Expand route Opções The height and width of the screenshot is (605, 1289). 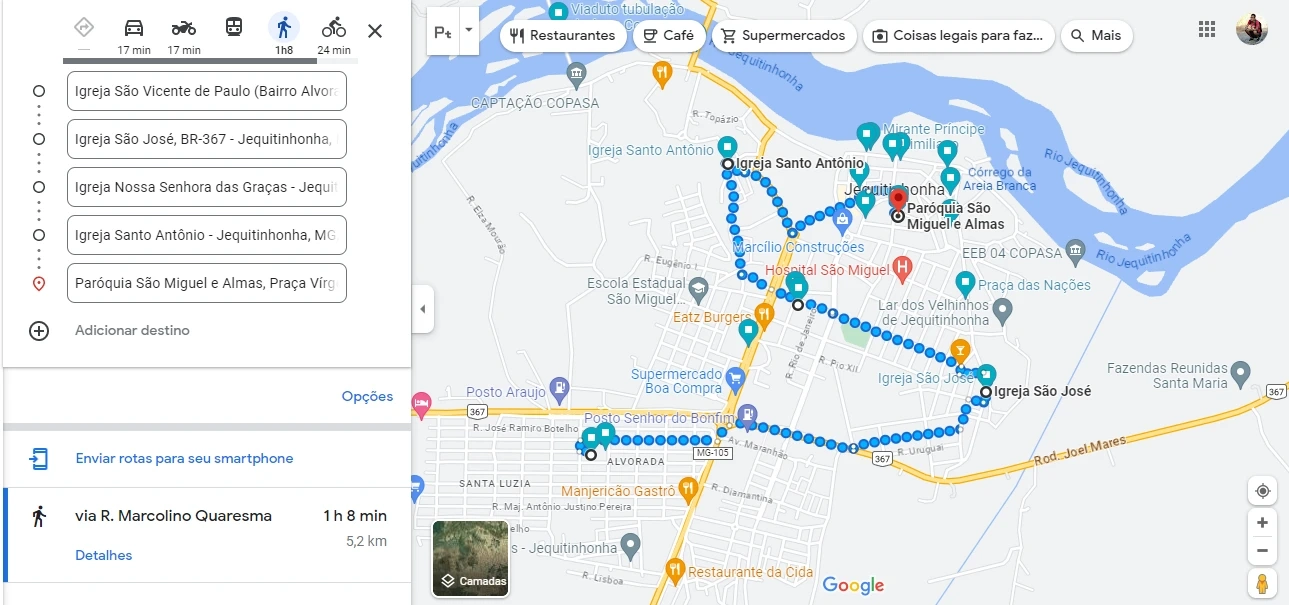point(367,396)
